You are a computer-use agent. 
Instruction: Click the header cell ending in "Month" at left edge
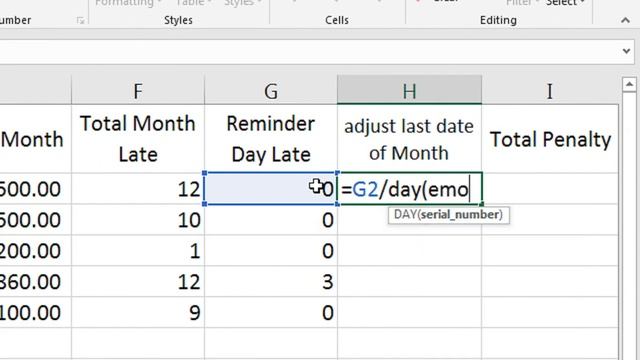click(x=36, y=139)
